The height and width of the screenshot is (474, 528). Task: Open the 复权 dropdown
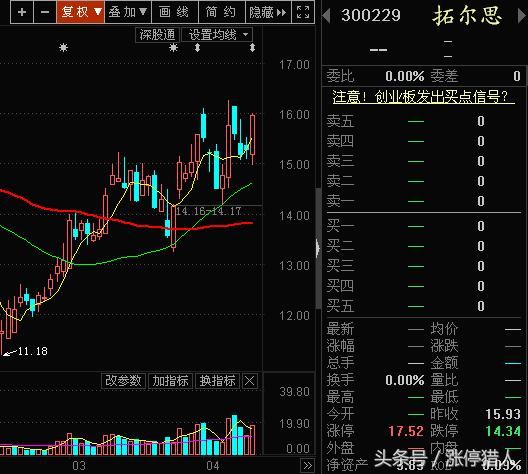click(80, 12)
